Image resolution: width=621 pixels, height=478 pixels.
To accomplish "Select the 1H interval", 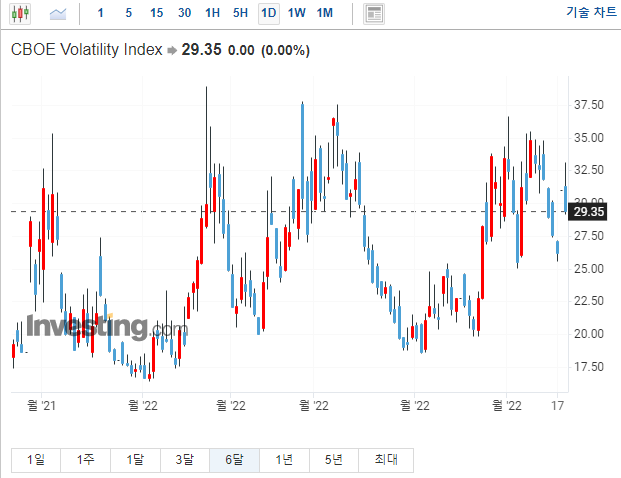I will tap(212, 13).
